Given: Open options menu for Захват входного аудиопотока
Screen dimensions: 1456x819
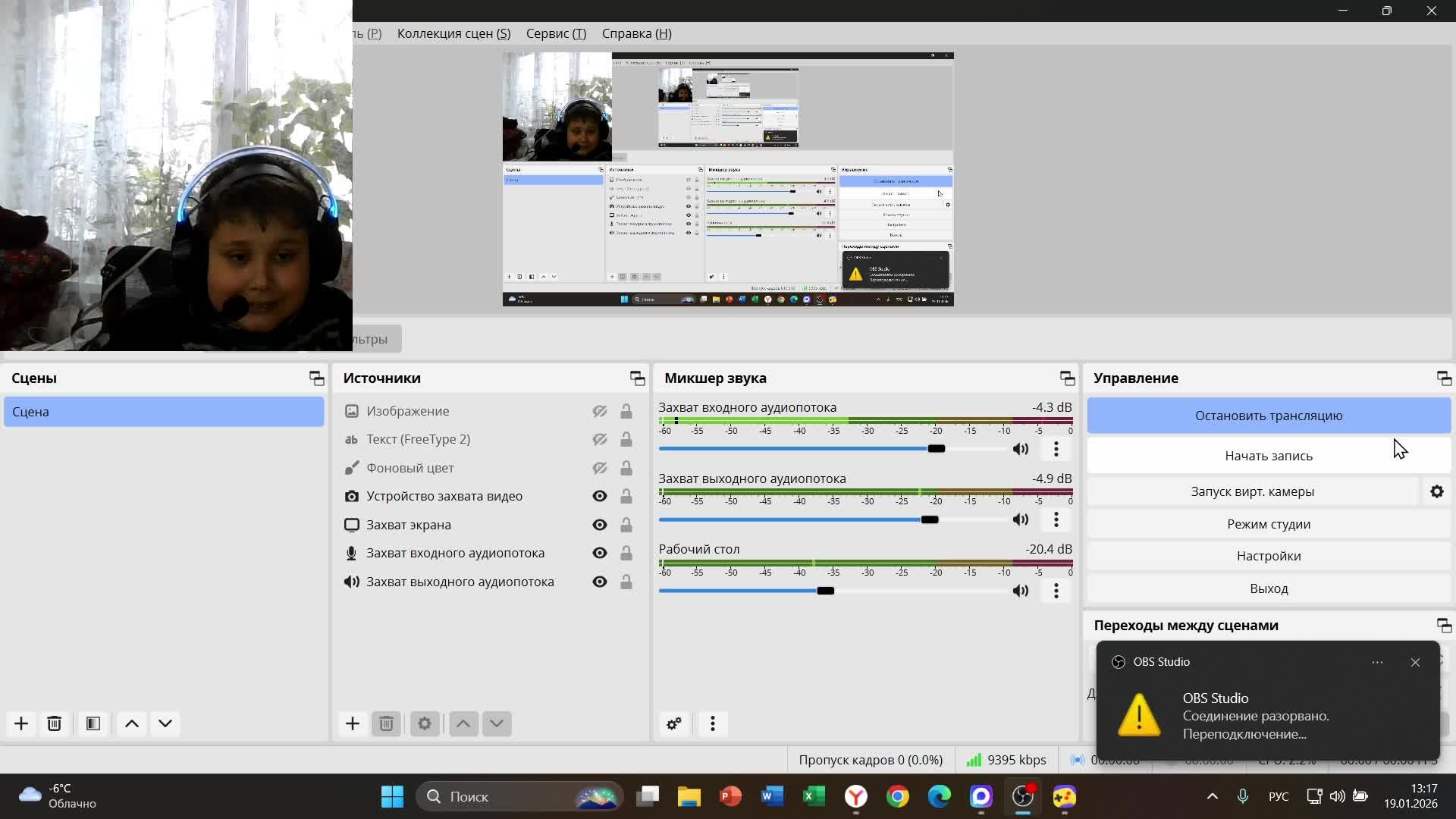Looking at the screenshot, I should pos(1056,449).
